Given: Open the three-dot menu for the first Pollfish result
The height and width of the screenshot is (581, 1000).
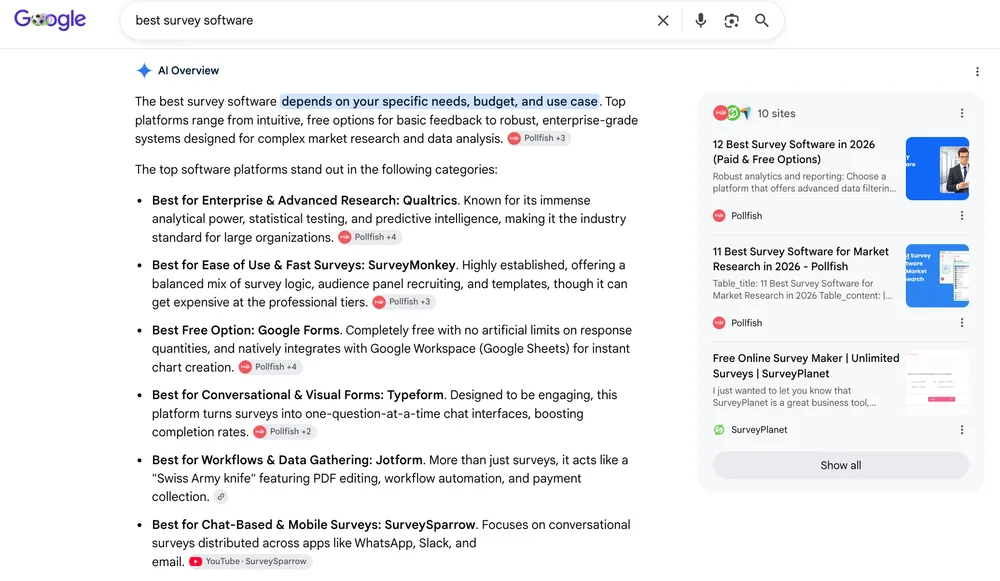Looking at the screenshot, I should pos(962,216).
